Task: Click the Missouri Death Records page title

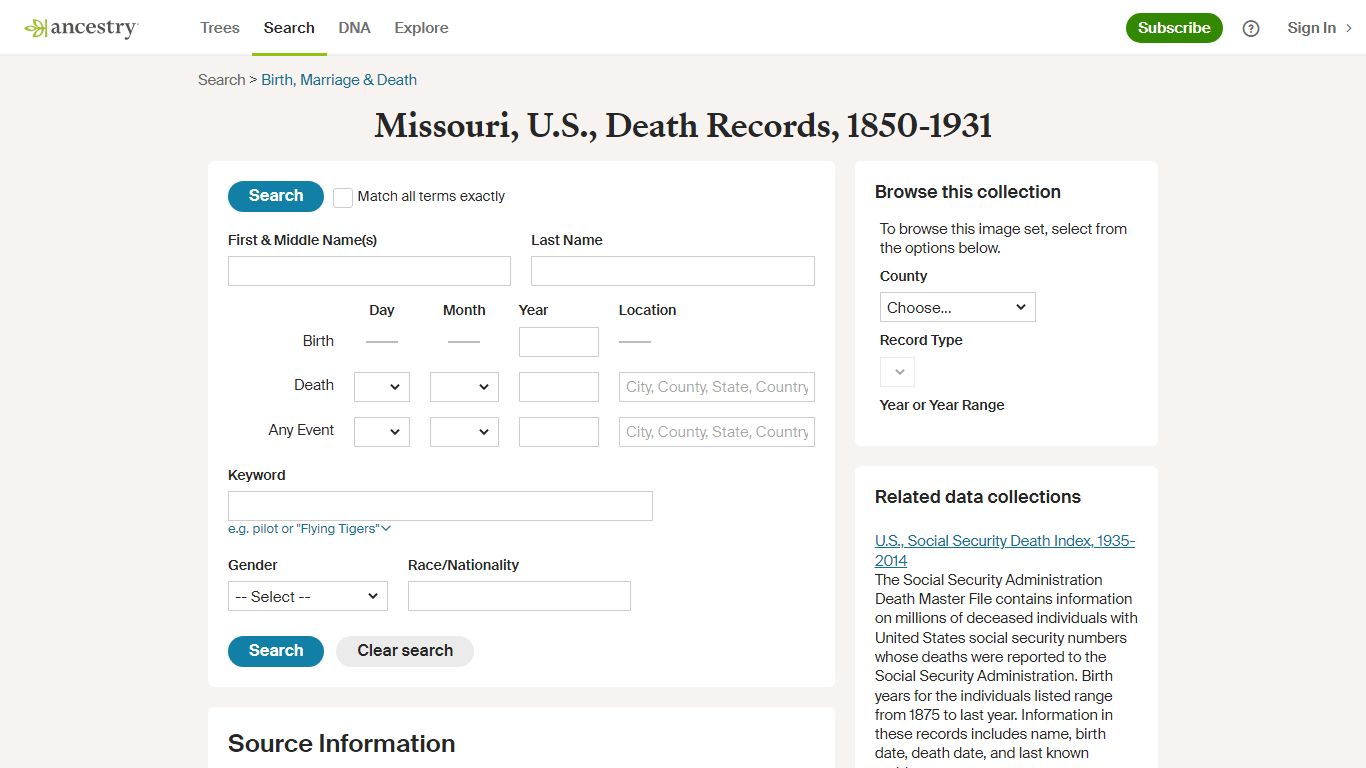Action: [683, 126]
